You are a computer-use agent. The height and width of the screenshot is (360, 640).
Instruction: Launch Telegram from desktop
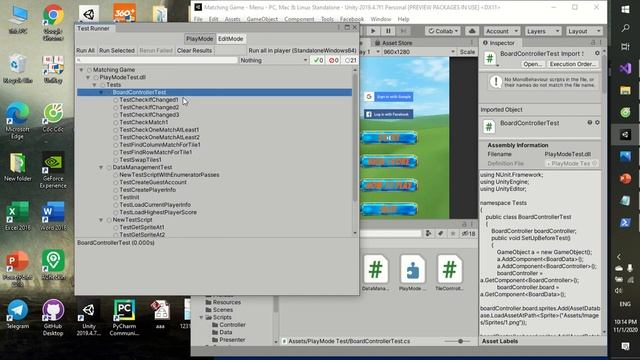click(x=18, y=314)
